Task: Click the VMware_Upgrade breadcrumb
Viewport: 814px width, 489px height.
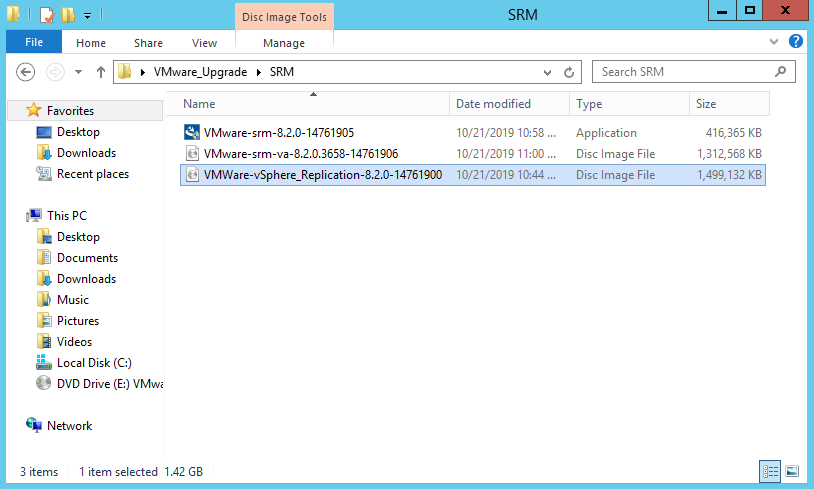Action: 200,72
